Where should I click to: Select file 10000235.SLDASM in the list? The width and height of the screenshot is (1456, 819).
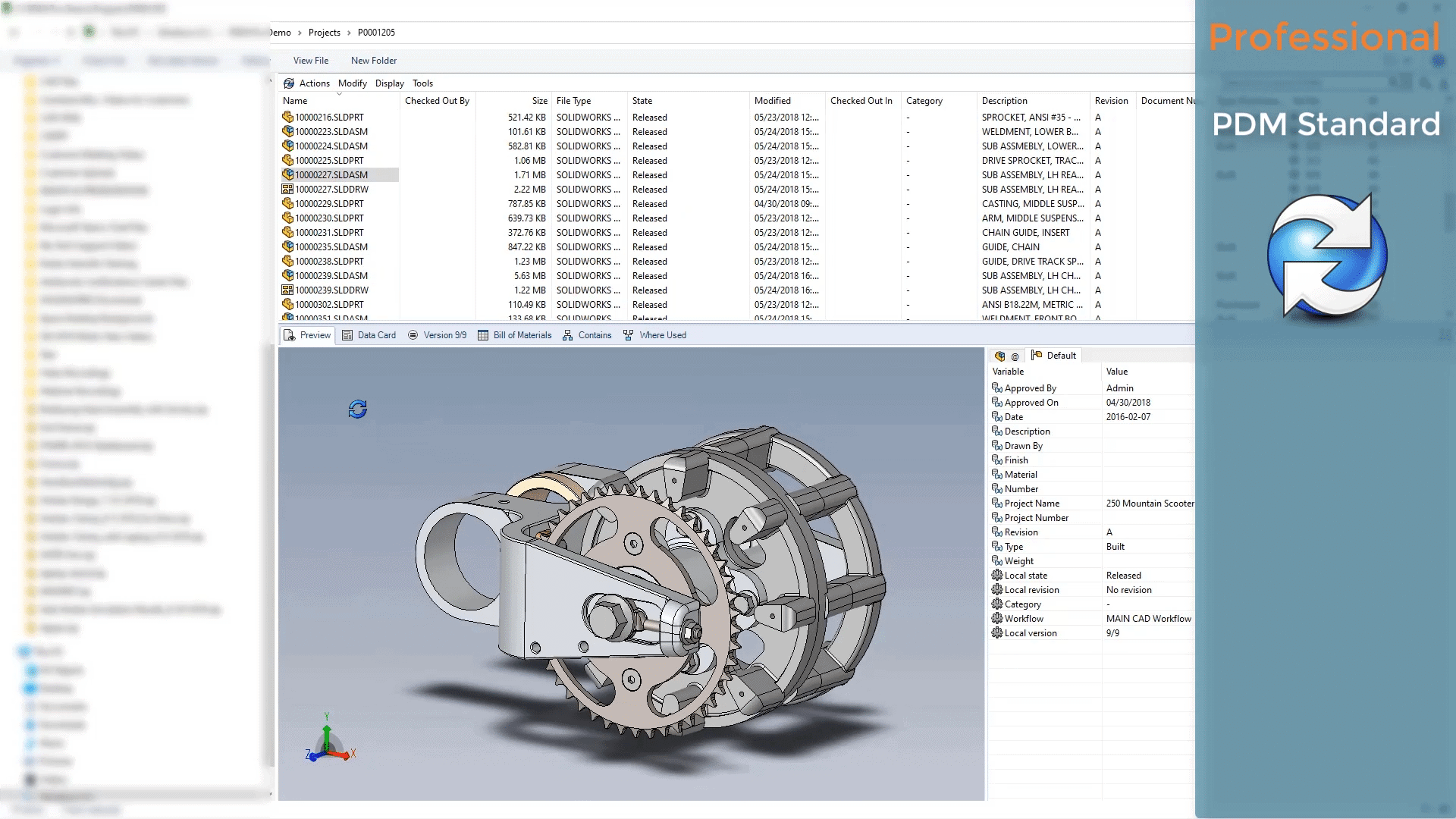click(x=331, y=247)
